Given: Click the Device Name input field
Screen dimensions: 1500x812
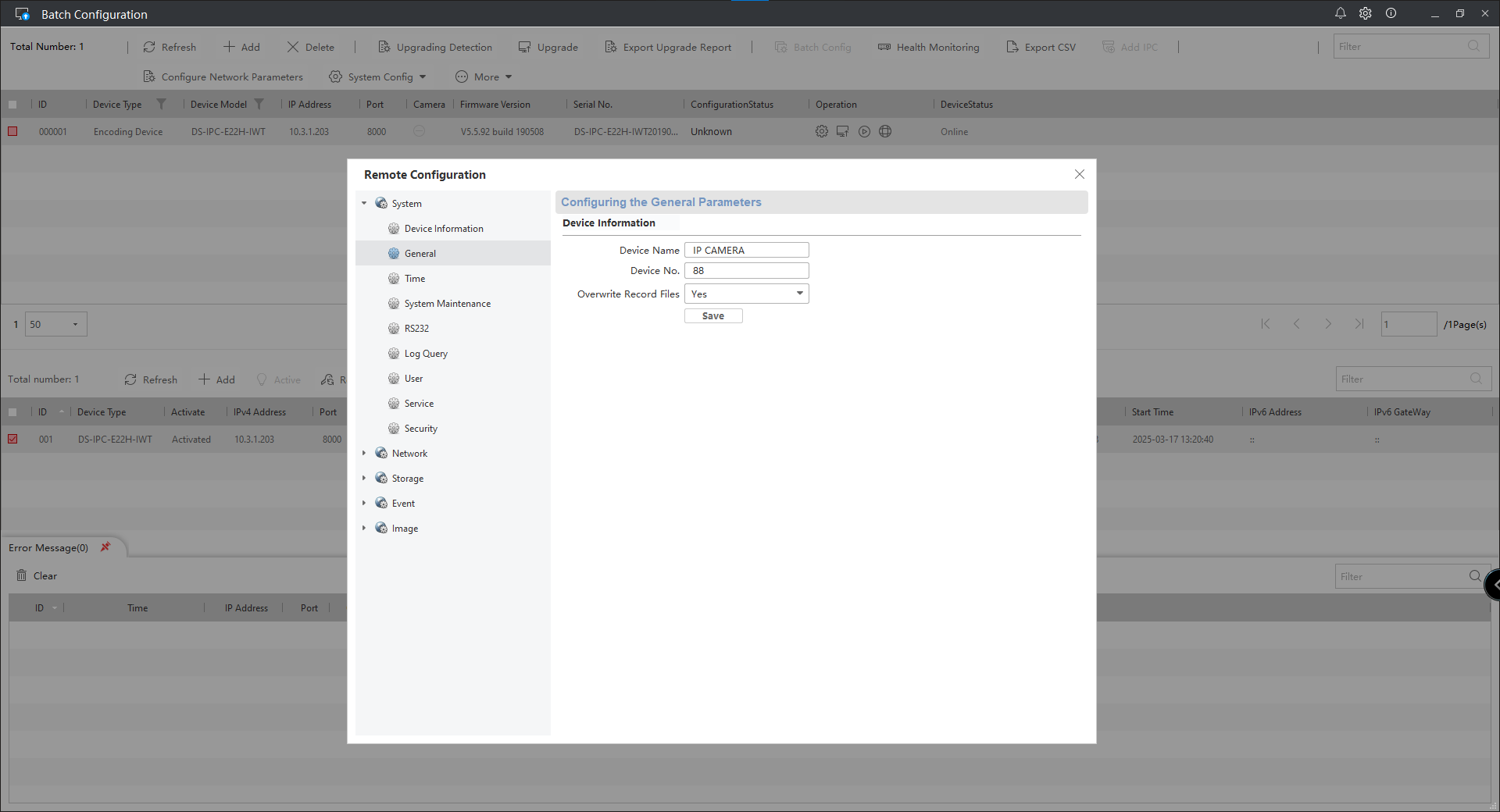Looking at the screenshot, I should coord(746,251).
